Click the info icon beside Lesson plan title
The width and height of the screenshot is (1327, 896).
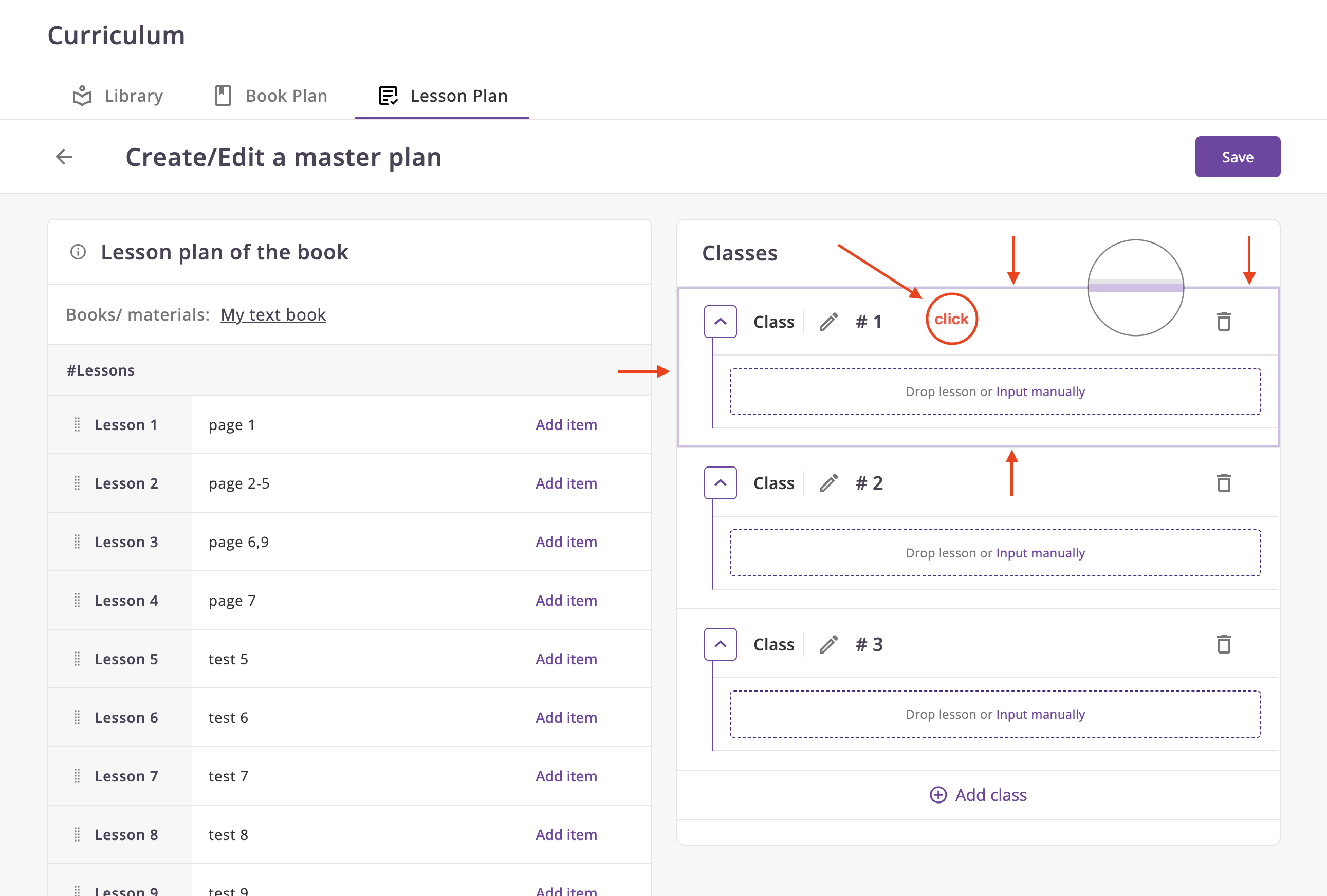78,252
